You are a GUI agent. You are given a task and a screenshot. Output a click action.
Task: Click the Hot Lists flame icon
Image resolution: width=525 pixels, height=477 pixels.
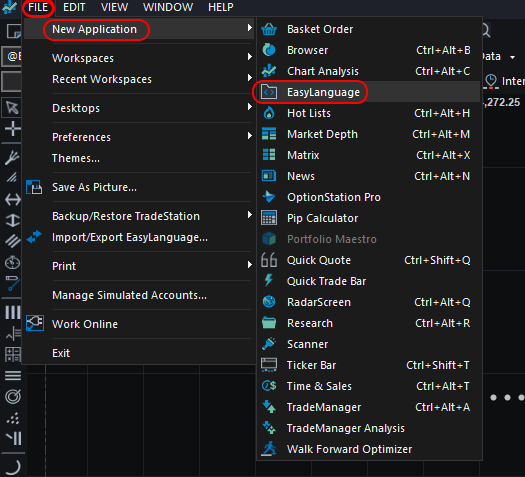269,113
